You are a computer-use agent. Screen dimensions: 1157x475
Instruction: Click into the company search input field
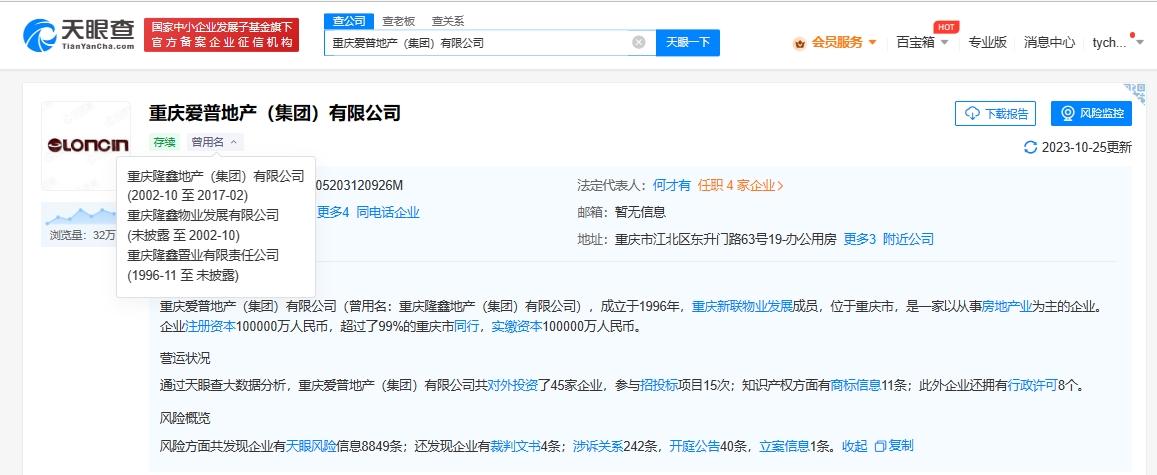tap(478, 43)
